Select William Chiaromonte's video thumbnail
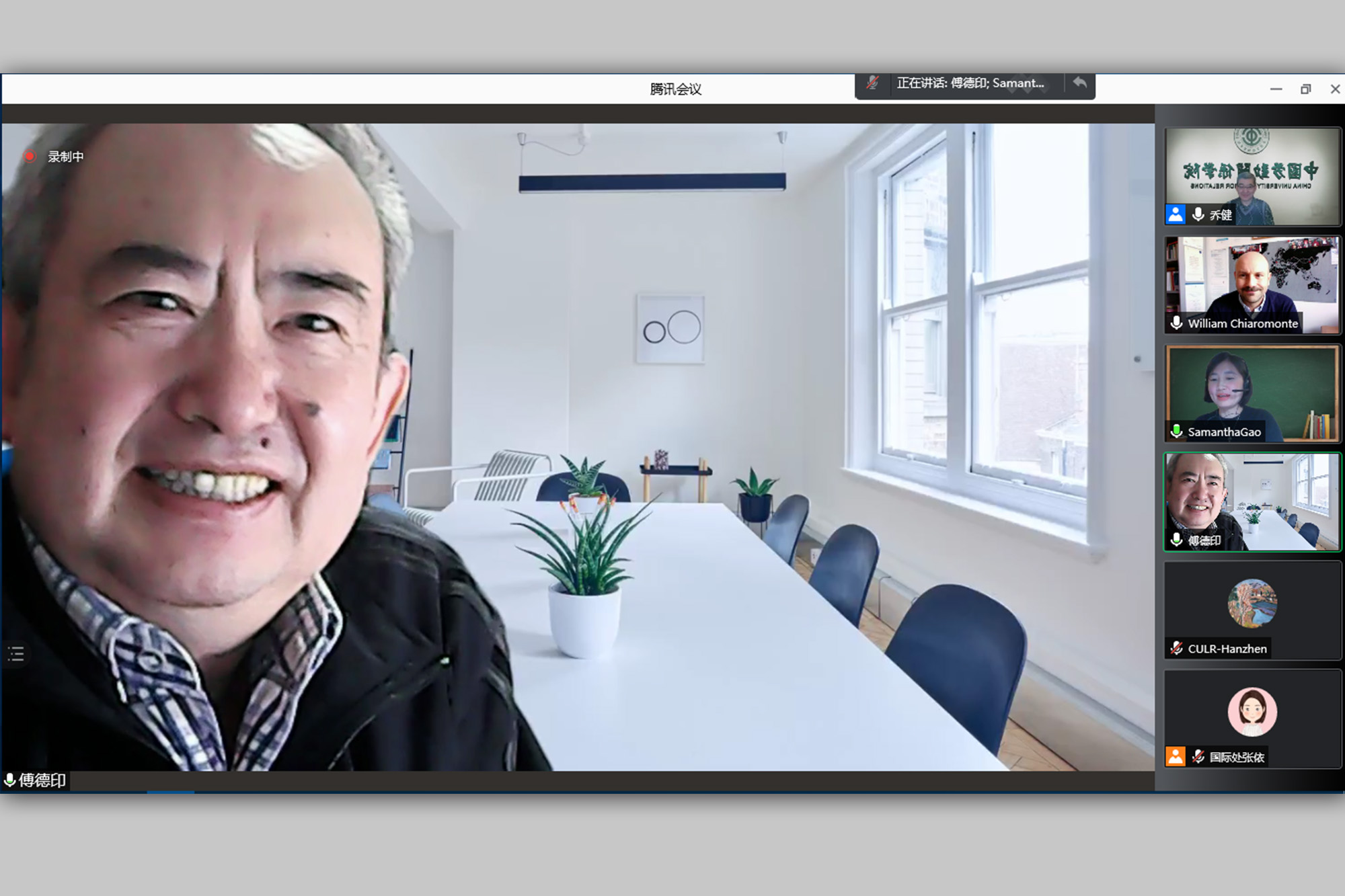This screenshot has width=1345, height=896. click(1252, 282)
